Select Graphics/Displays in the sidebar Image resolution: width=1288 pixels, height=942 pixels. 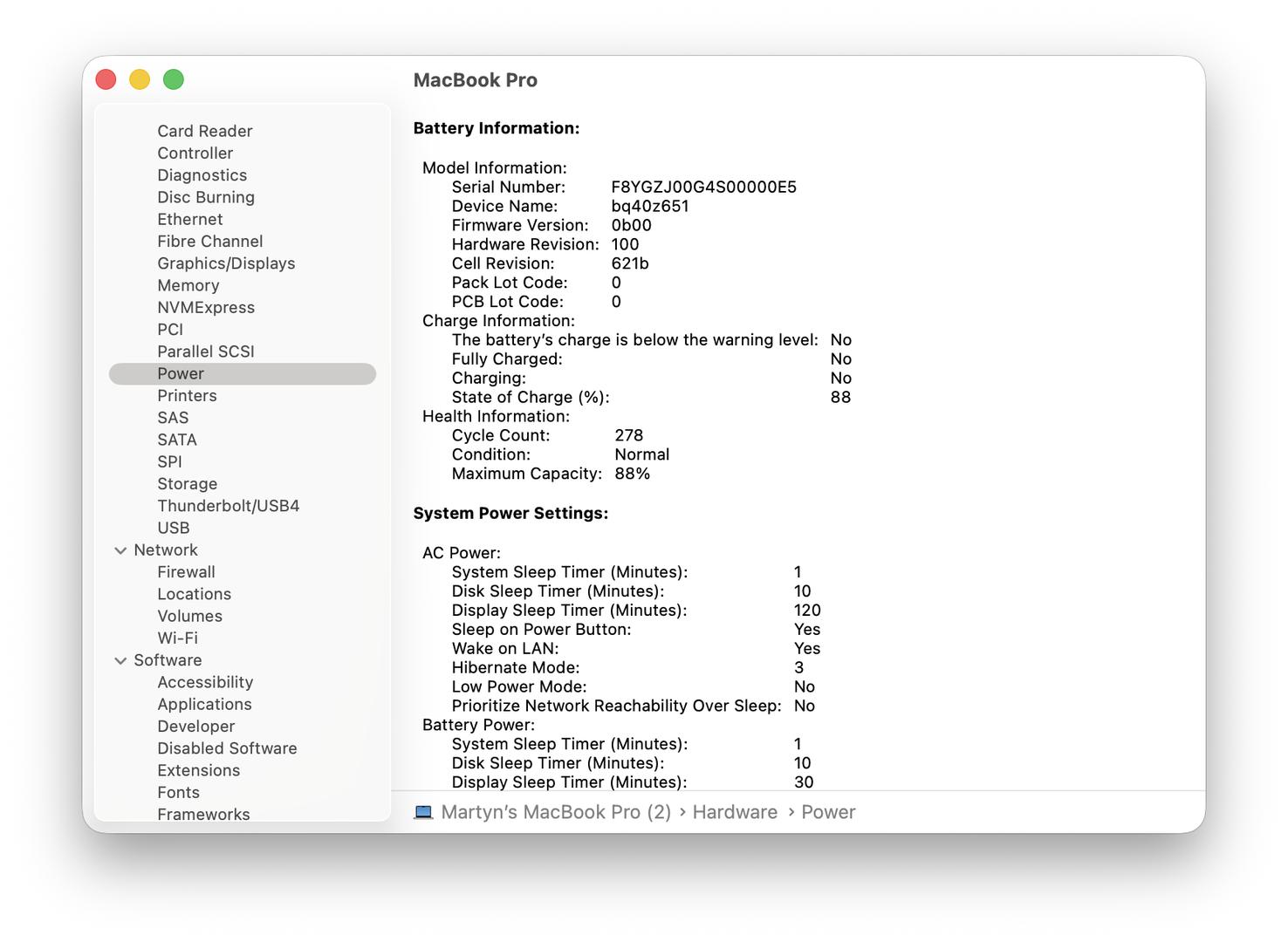[226, 263]
